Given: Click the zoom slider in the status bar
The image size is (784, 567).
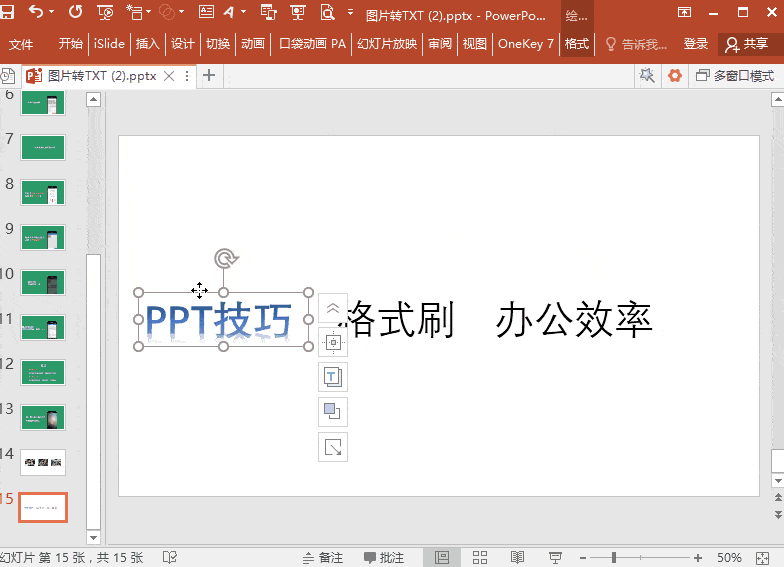Looking at the screenshot, I should point(614,557).
